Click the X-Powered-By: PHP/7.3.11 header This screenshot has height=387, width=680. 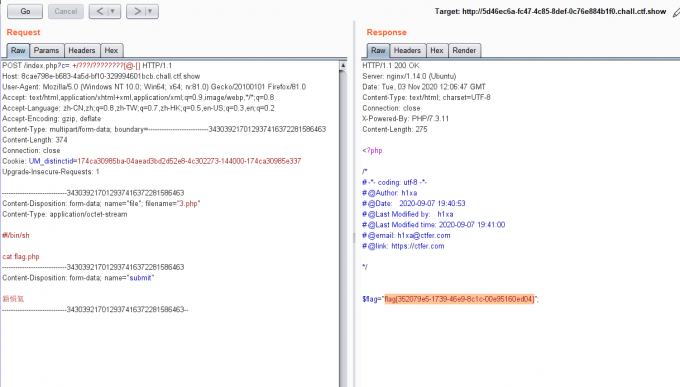[405, 118]
